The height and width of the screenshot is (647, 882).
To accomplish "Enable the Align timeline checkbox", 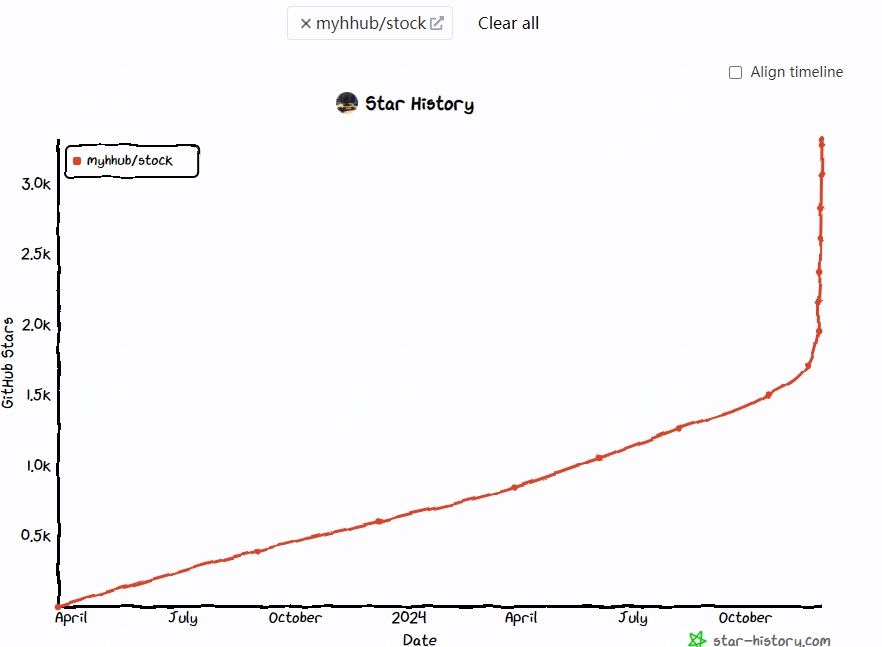I will point(736,72).
